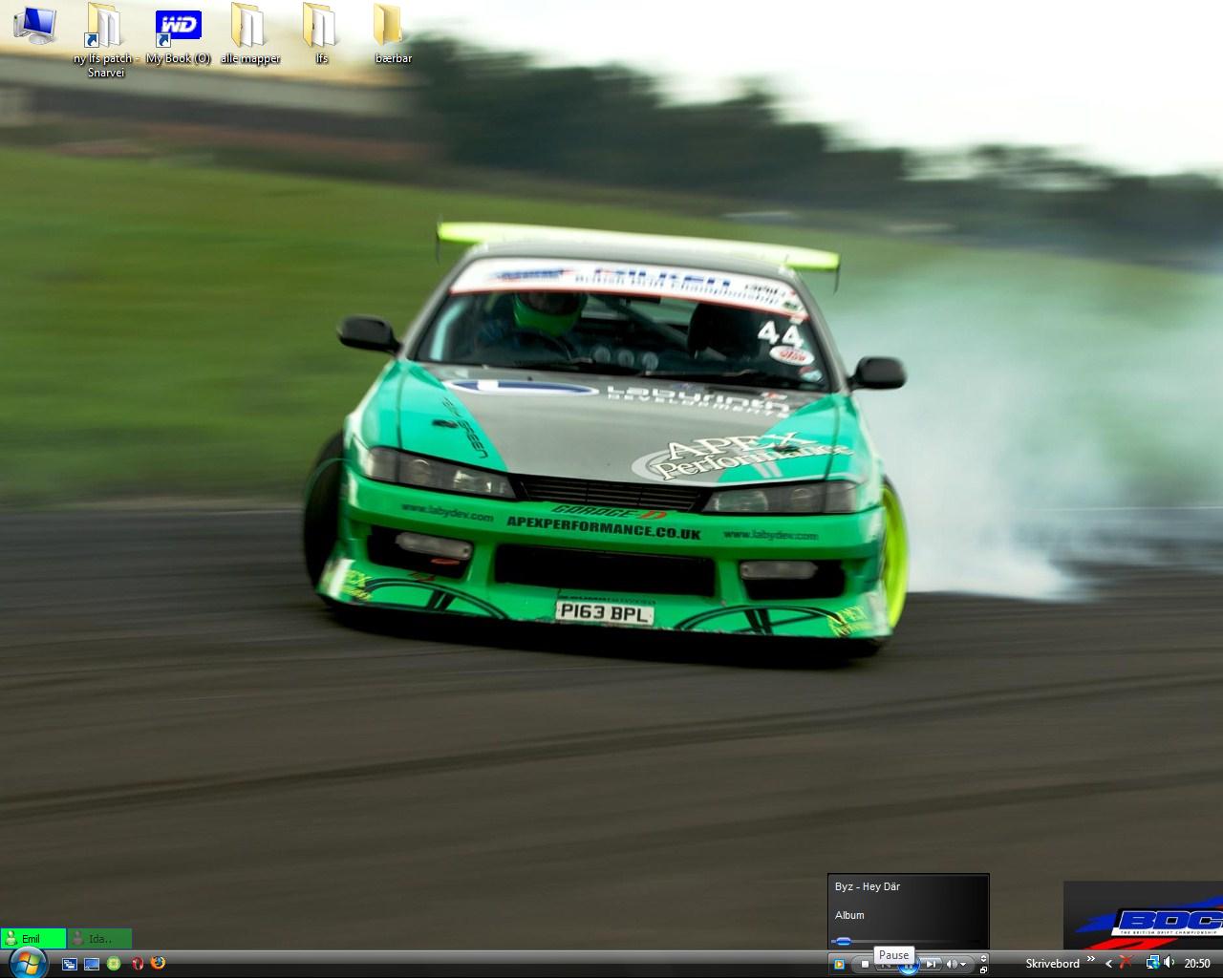Open the media player volume dropdown arrow
The width and height of the screenshot is (1223, 980).
click(964, 965)
